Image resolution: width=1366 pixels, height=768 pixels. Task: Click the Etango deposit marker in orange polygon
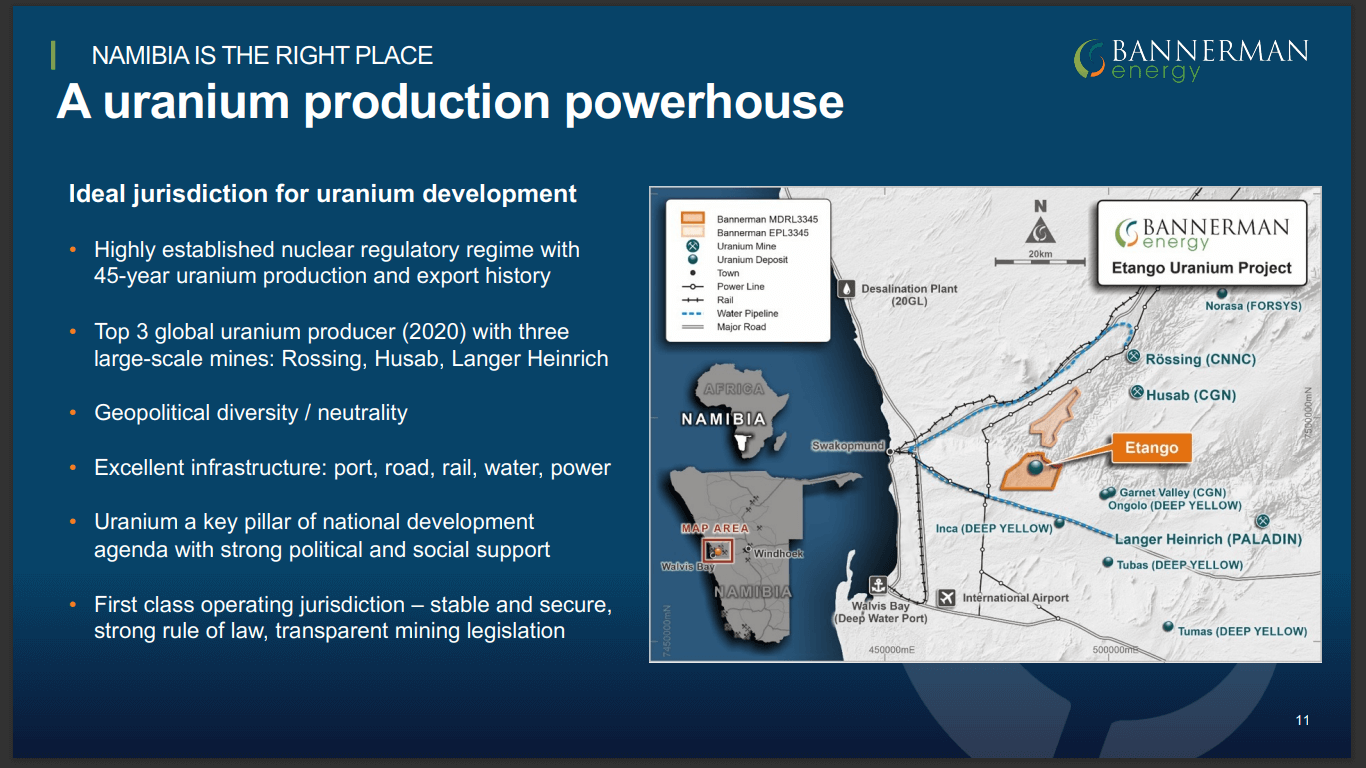coord(1033,466)
